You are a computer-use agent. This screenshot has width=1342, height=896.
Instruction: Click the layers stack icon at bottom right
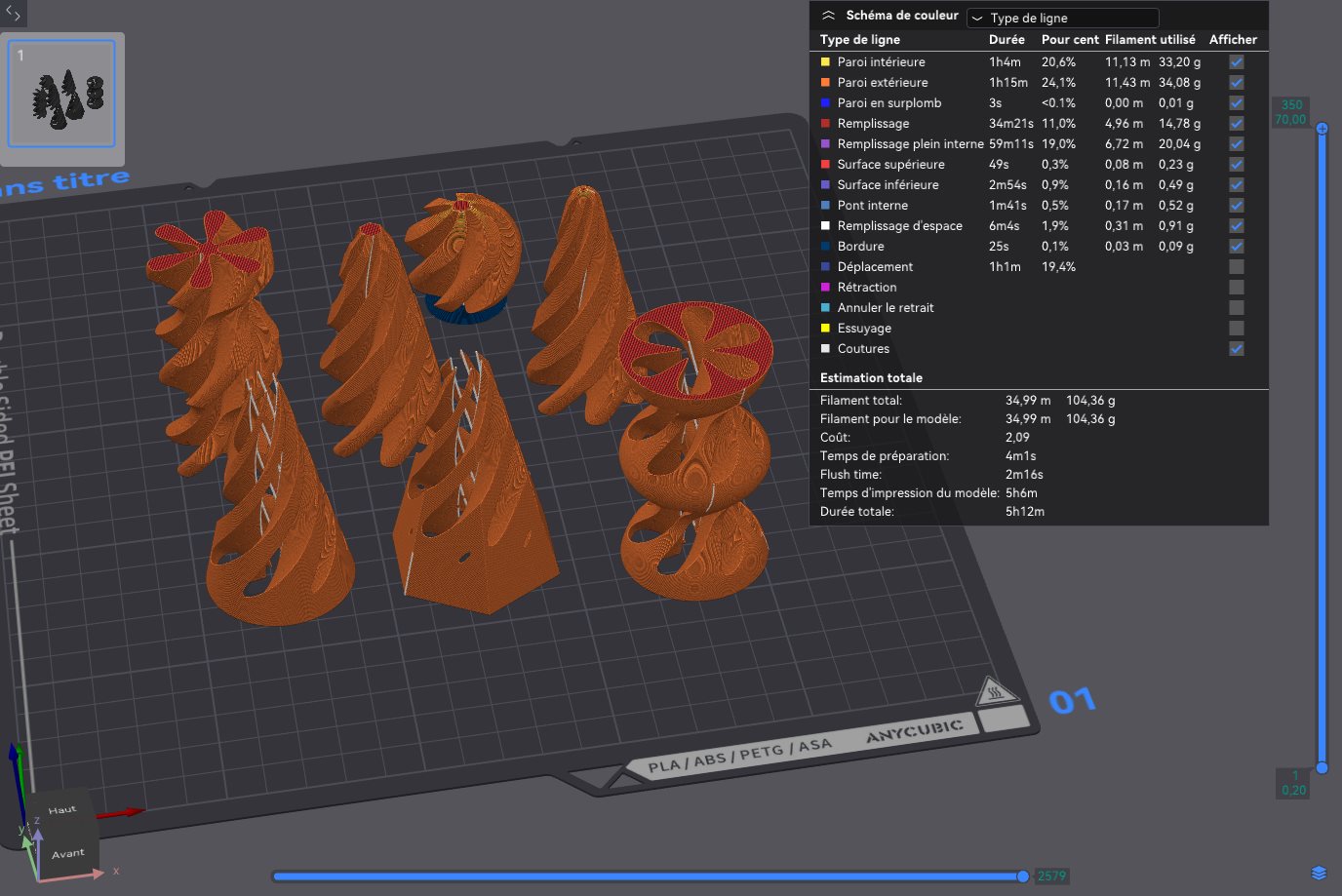point(1319,873)
